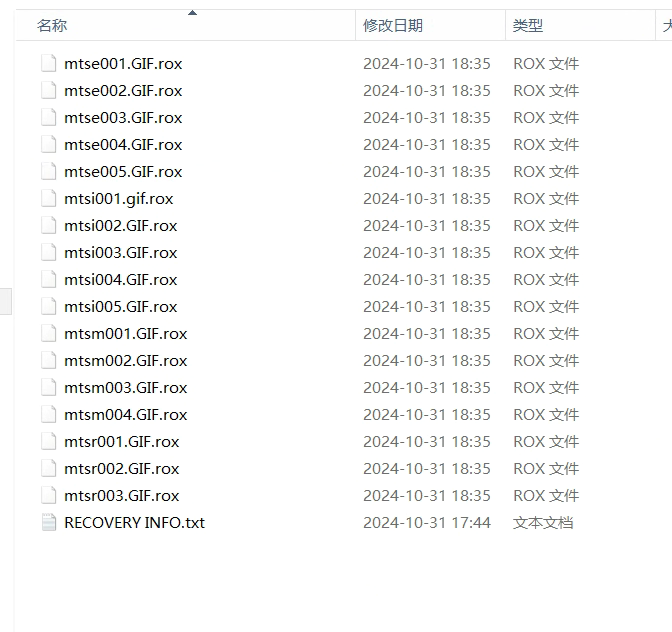This screenshot has height=632, width=672.
Task: Select the mtsm004.GIF.rox file name
Action: point(126,415)
